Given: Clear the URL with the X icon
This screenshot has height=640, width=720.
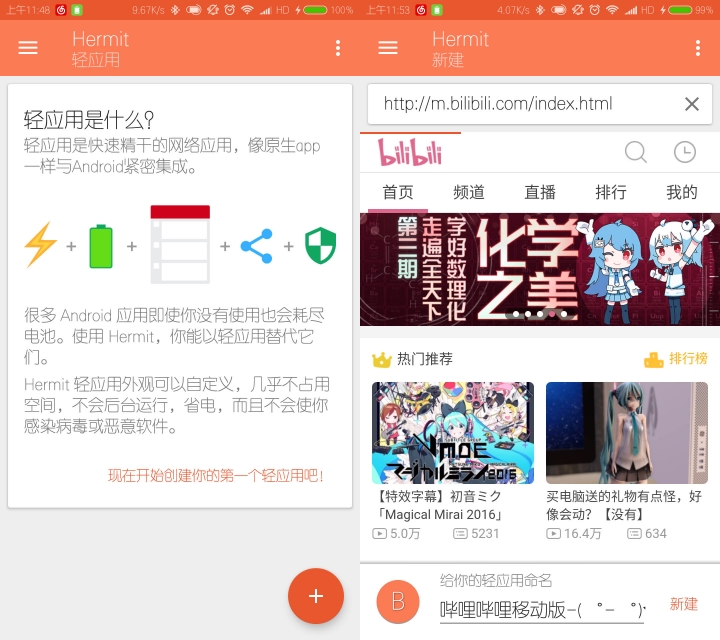Looking at the screenshot, I should click(691, 104).
